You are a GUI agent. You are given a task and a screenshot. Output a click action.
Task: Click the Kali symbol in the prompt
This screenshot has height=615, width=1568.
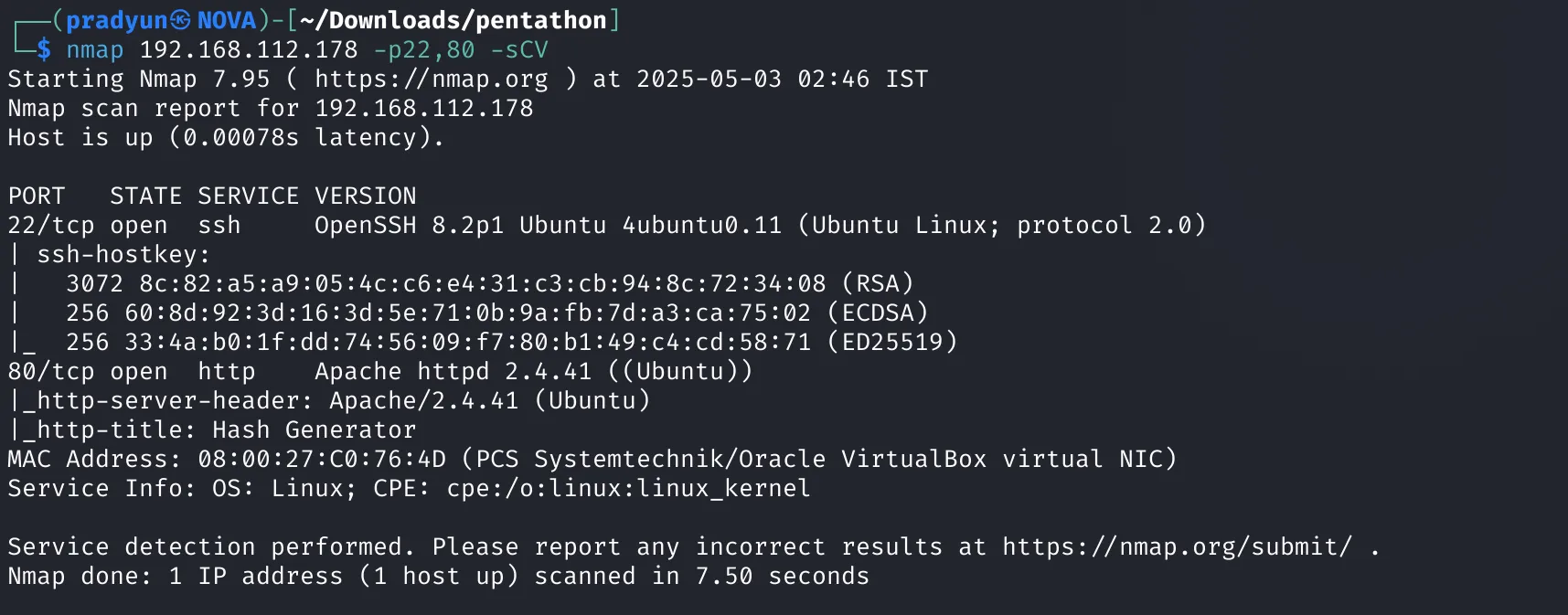coord(181,20)
